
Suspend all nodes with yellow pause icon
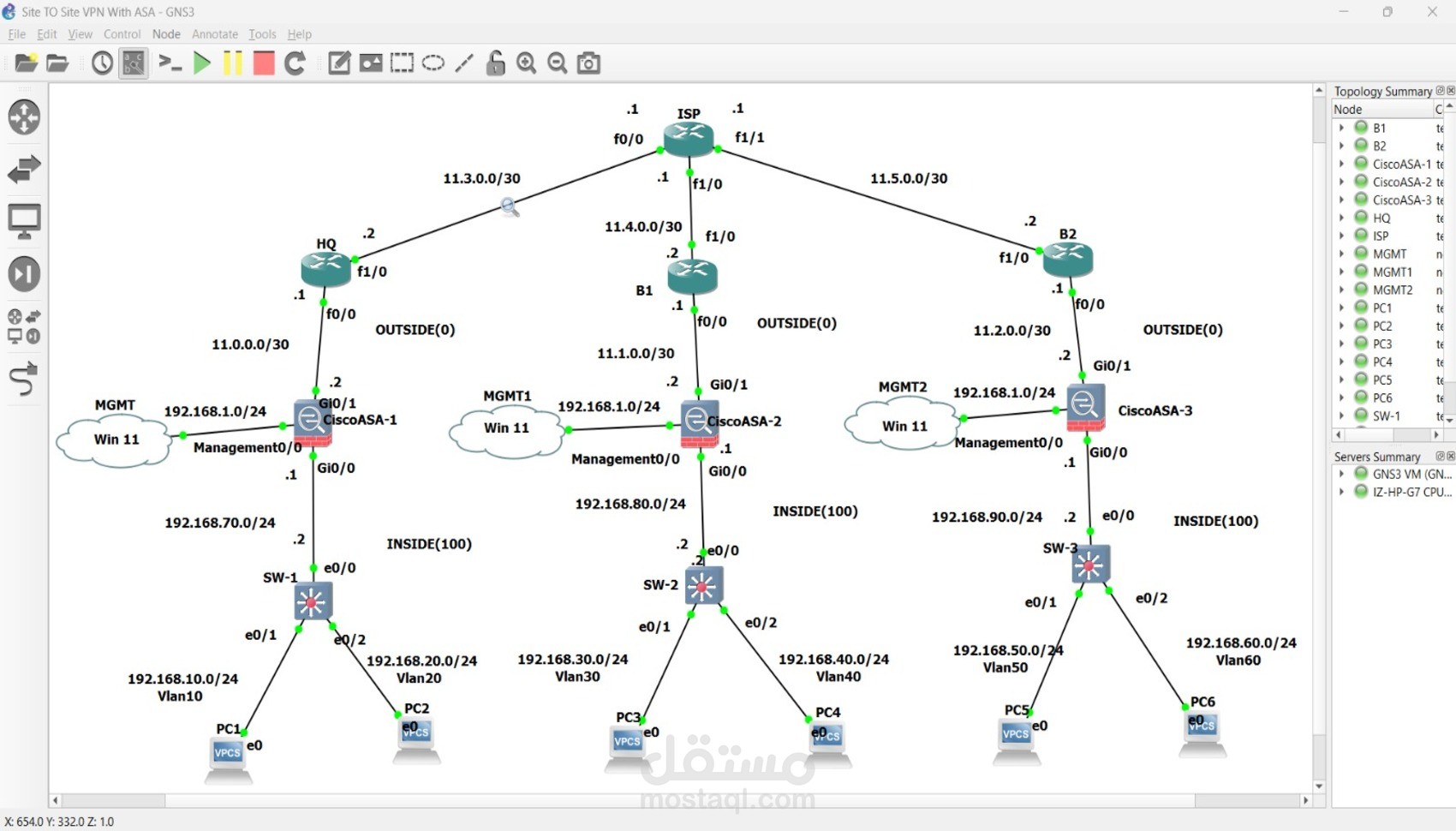coord(232,63)
